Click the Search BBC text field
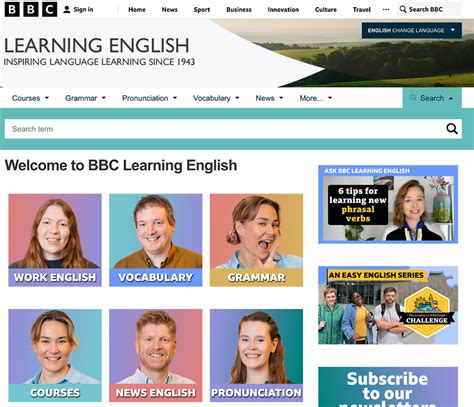Viewport: 474px width, 407px height. click(x=430, y=9)
